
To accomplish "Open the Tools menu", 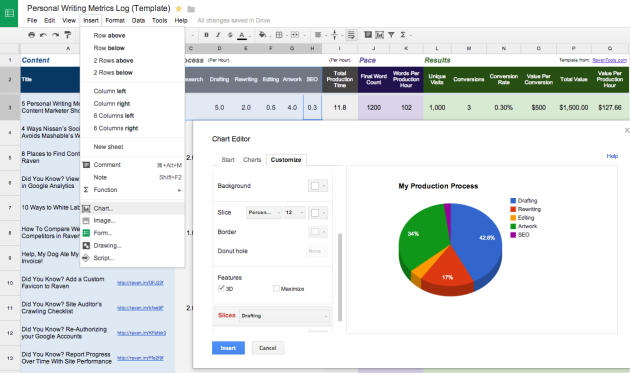I will pos(160,20).
